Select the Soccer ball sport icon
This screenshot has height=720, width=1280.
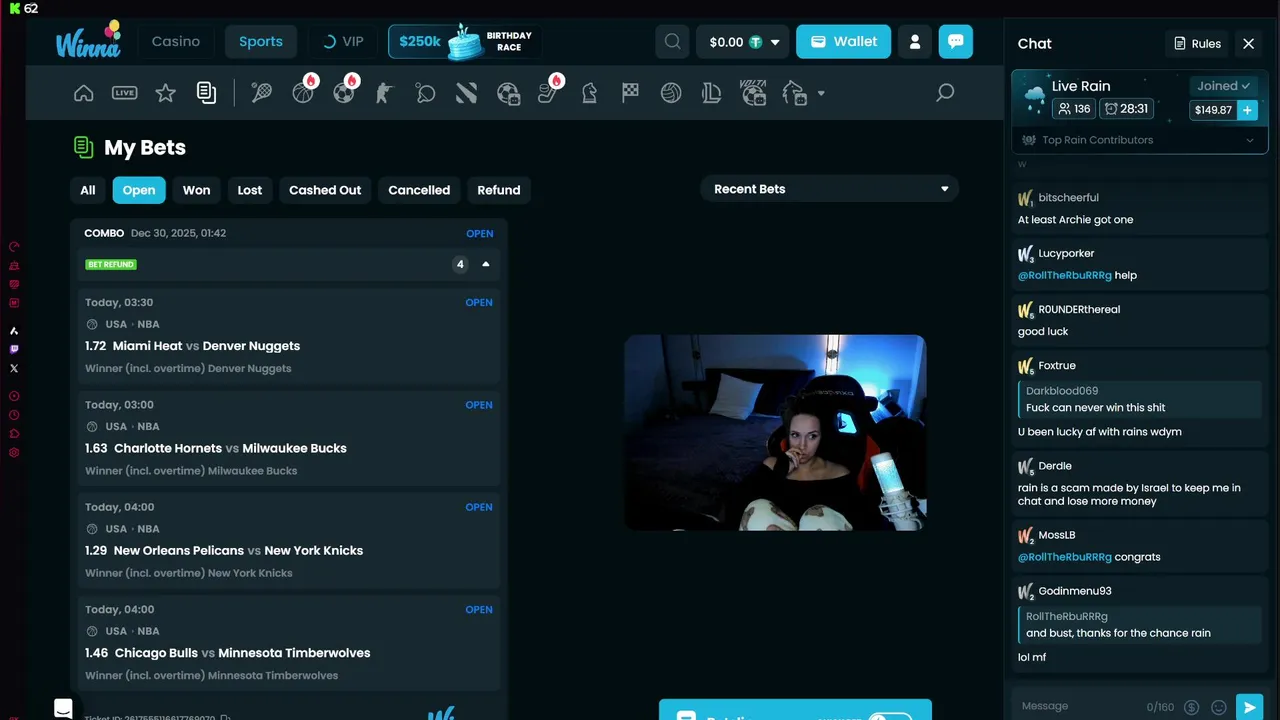click(x=344, y=93)
